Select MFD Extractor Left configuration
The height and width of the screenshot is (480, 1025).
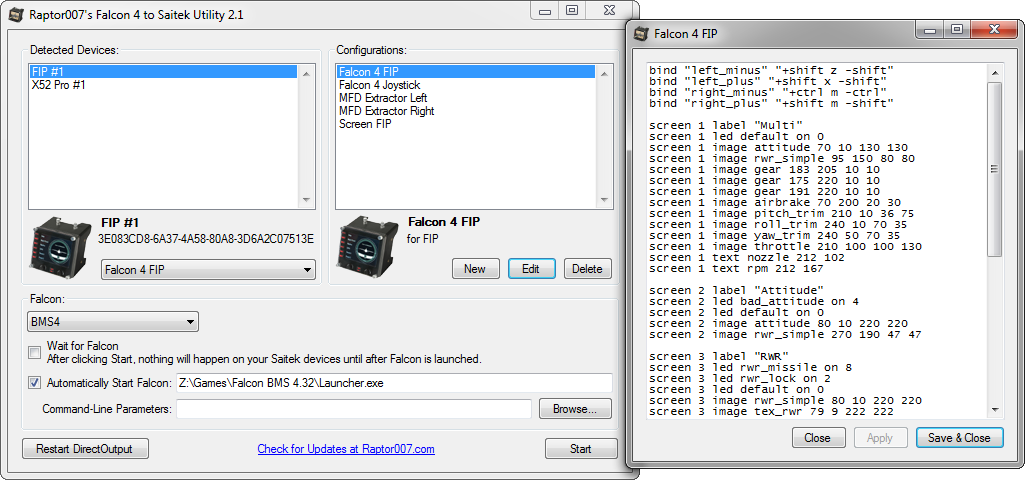465,98
